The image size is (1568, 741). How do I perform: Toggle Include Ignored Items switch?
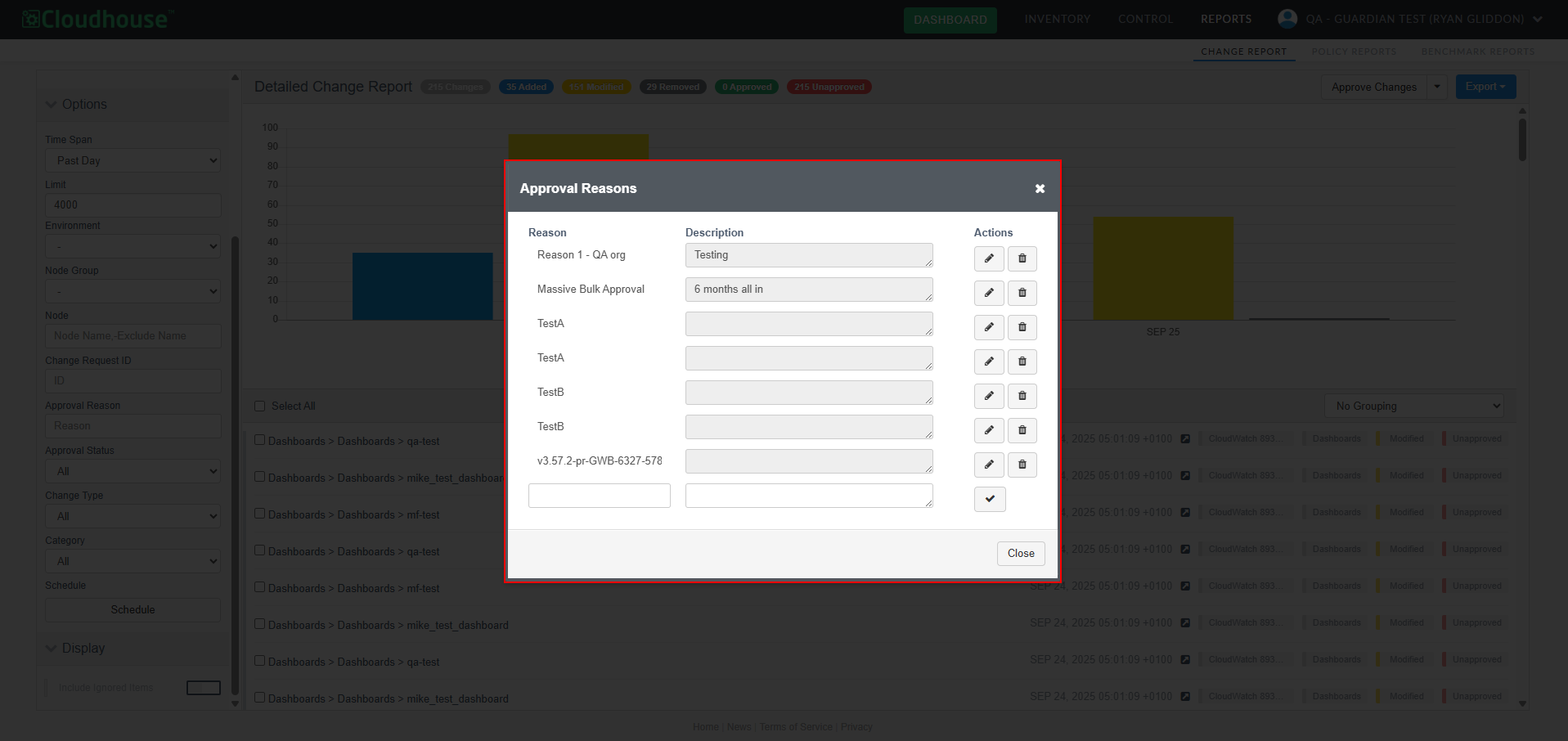[x=203, y=688]
